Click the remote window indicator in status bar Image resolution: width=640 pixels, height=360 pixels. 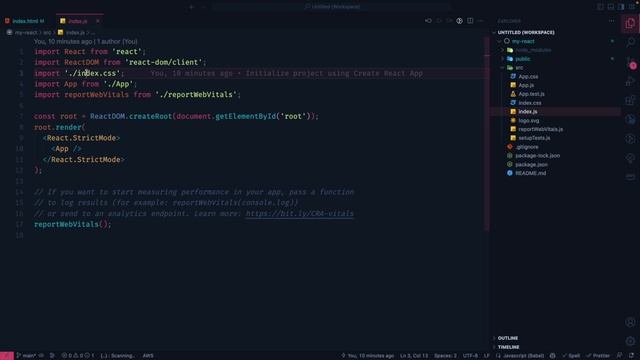click(x=7, y=356)
